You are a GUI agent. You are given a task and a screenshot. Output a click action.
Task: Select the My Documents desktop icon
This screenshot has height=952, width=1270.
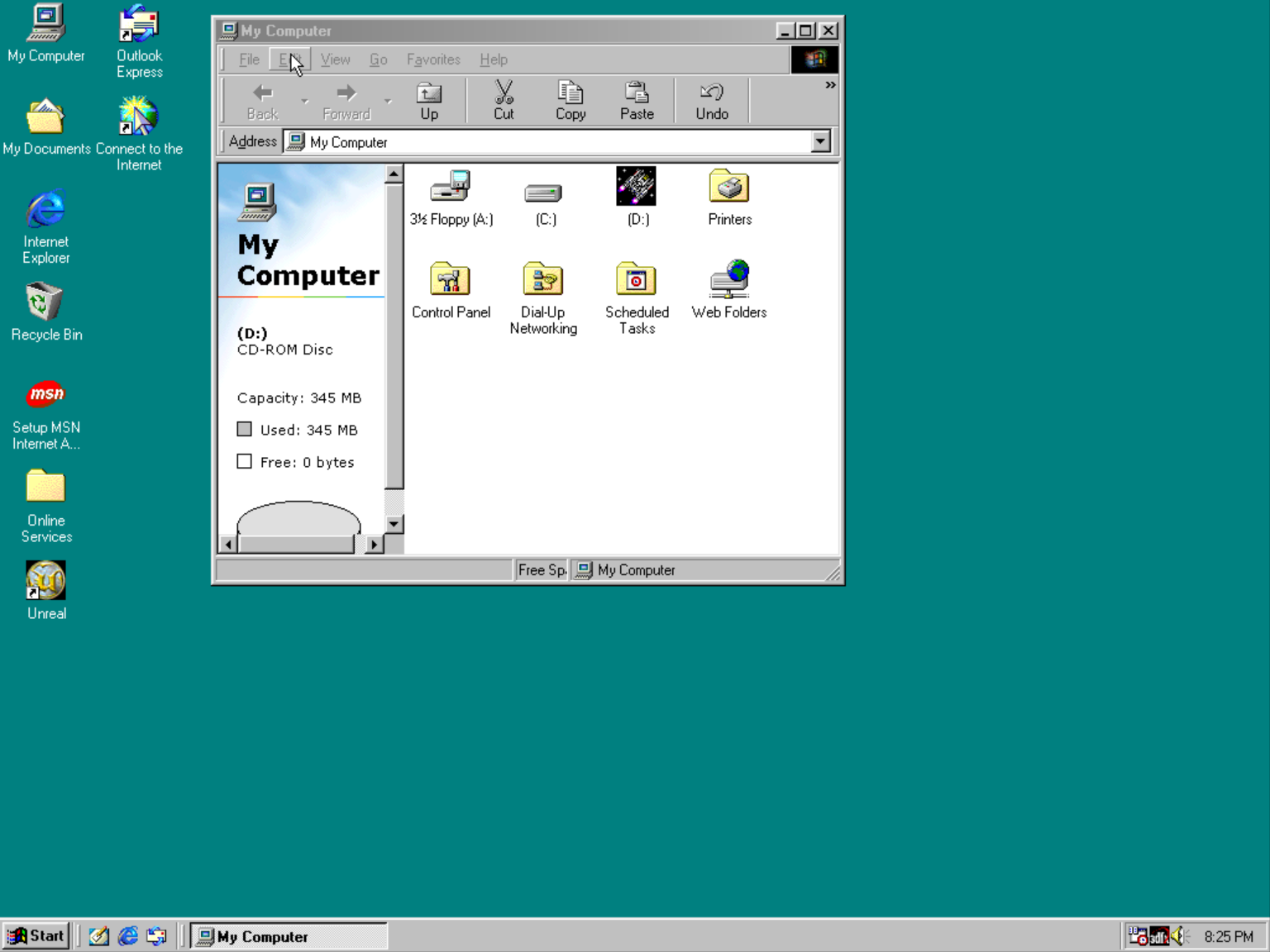click(46, 126)
